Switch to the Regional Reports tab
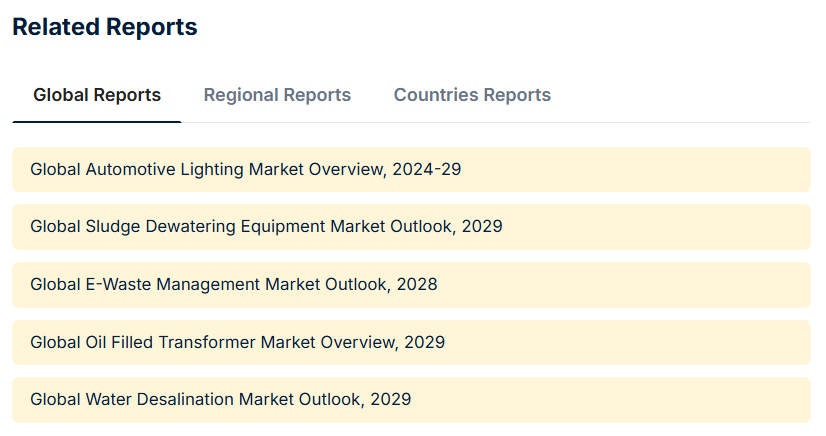 [x=277, y=95]
